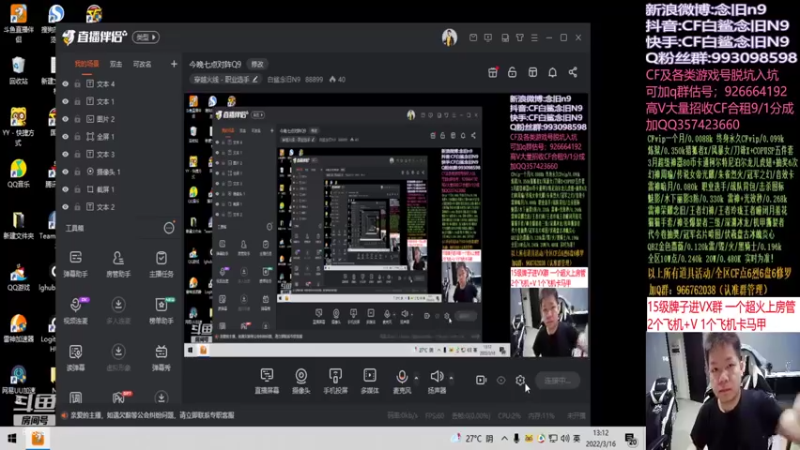
Task: Add a 直播屏幕 screen capture source
Action: pos(267,381)
